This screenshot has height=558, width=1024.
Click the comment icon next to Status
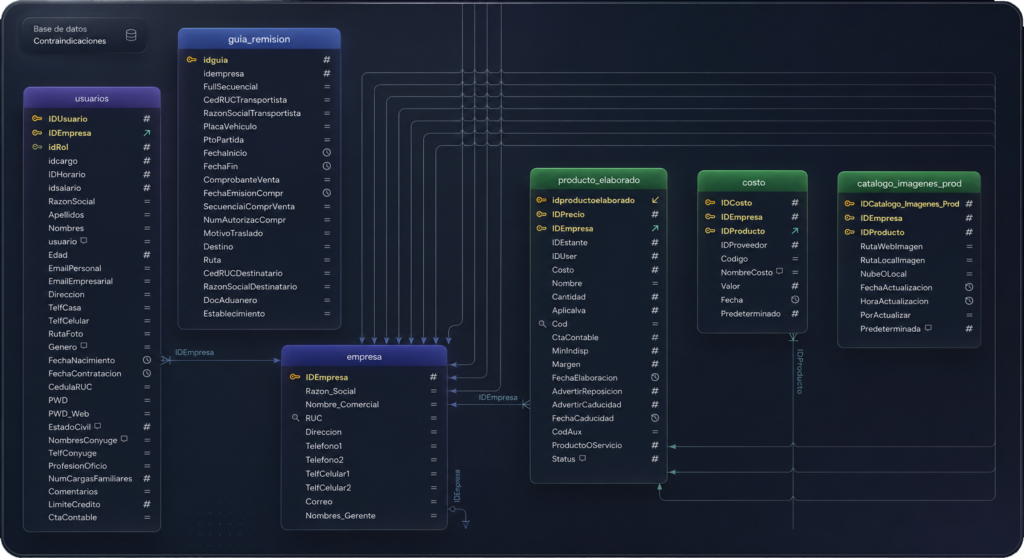coord(583,458)
